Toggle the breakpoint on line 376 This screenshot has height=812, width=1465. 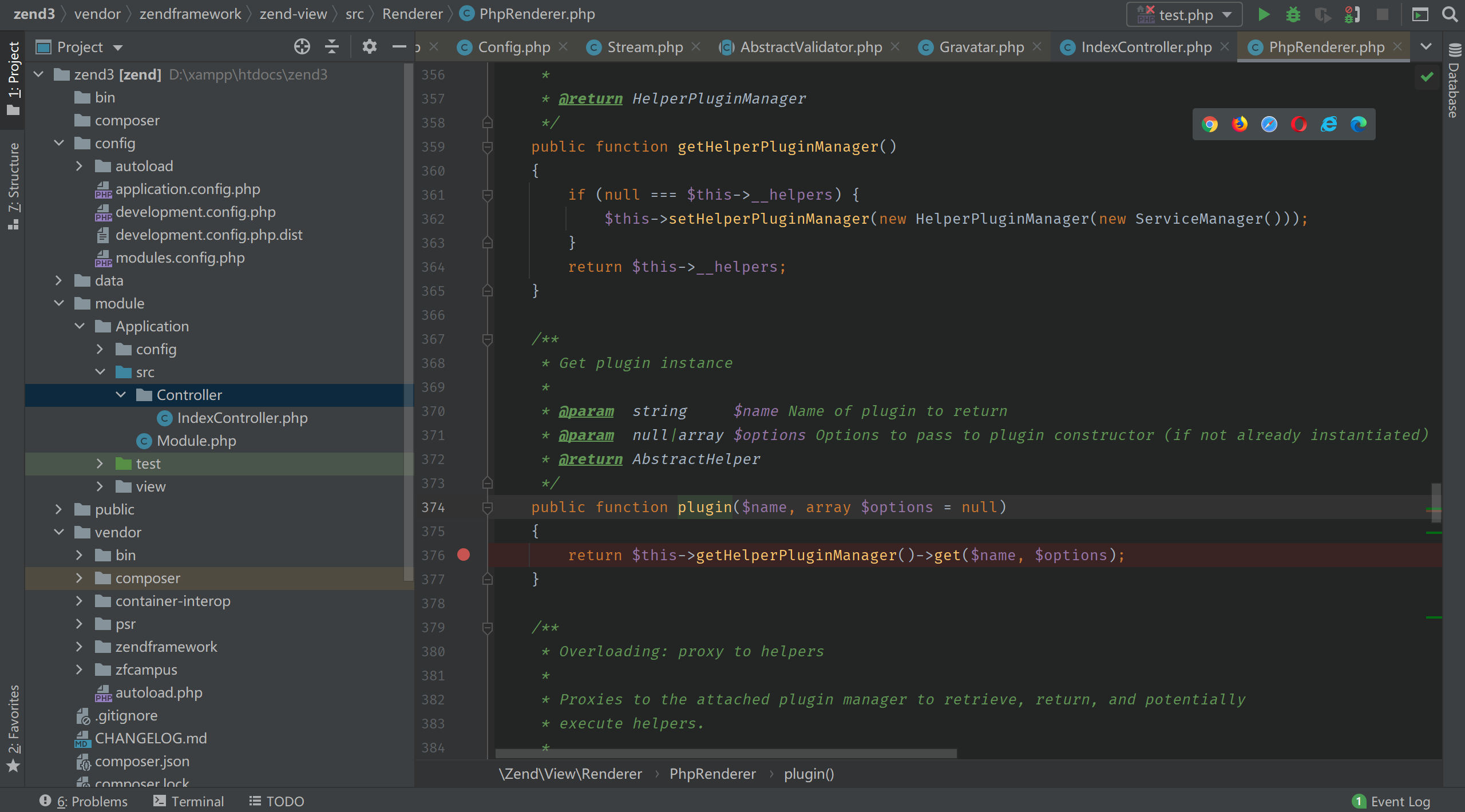tap(464, 554)
